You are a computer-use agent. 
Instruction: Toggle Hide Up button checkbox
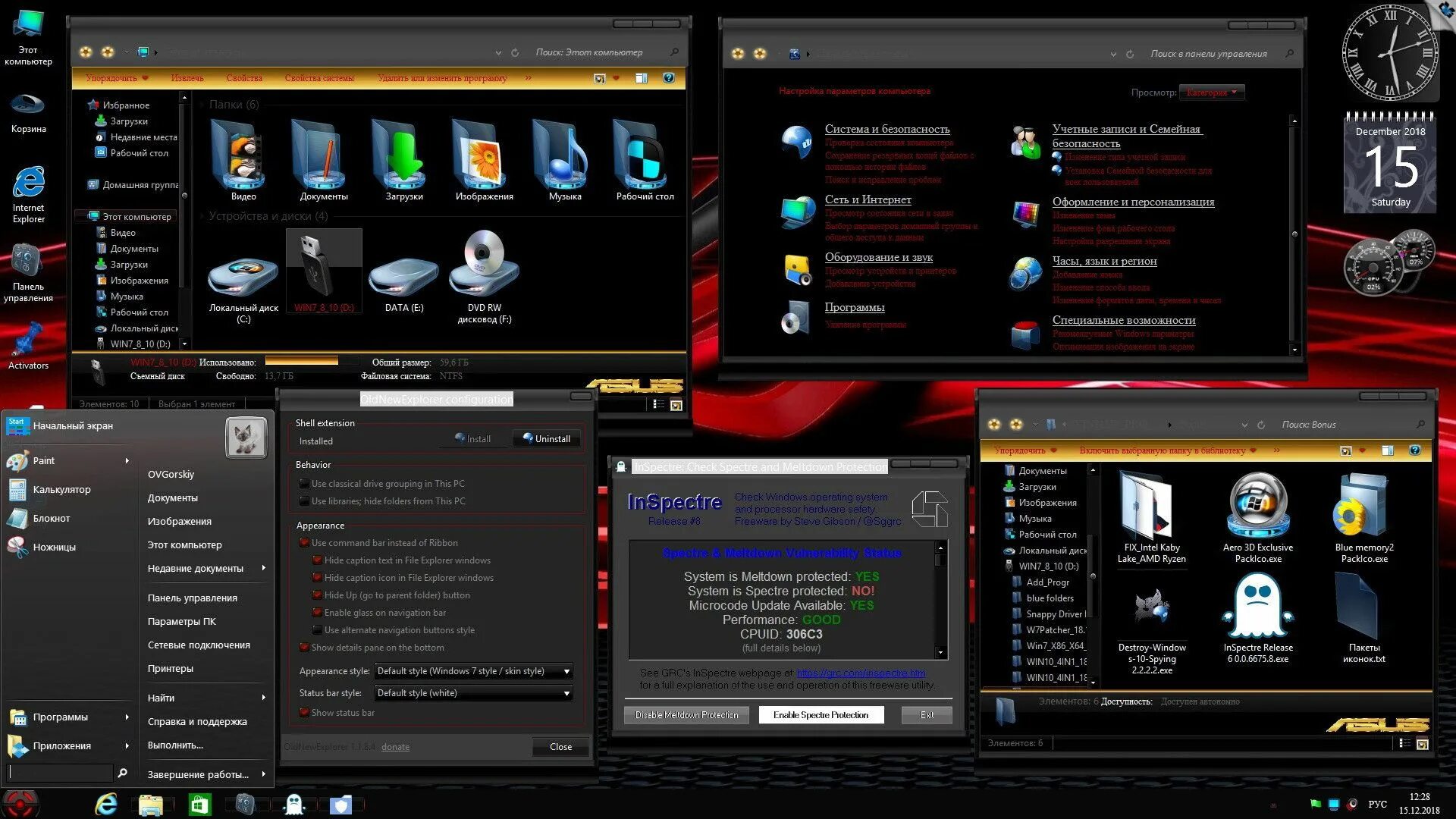[x=317, y=595]
